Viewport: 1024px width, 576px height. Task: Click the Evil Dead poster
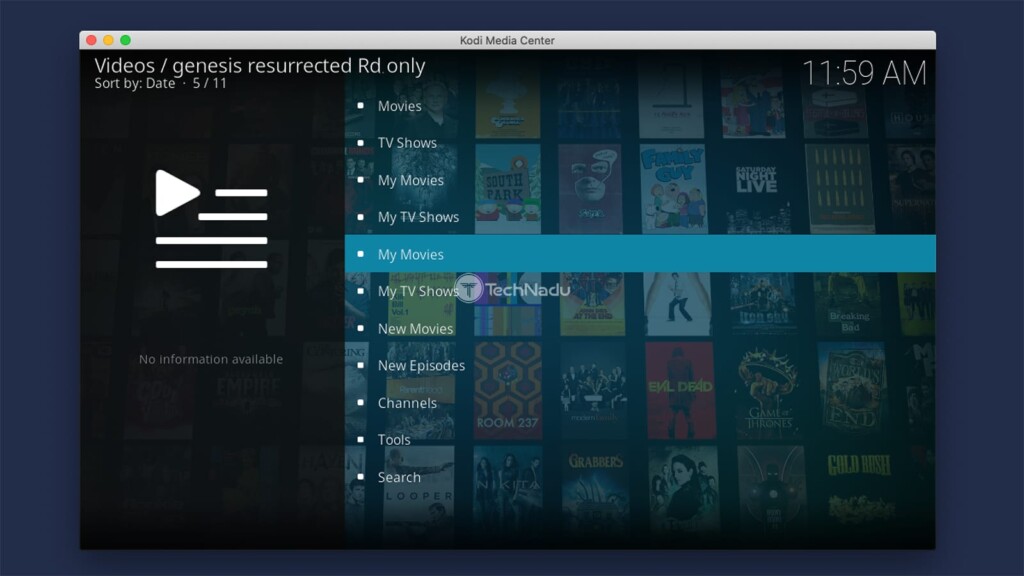coord(680,390)
